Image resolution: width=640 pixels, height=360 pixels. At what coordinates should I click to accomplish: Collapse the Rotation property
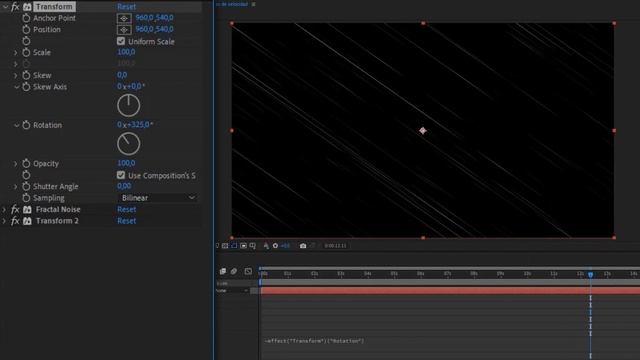coord(16,125)
